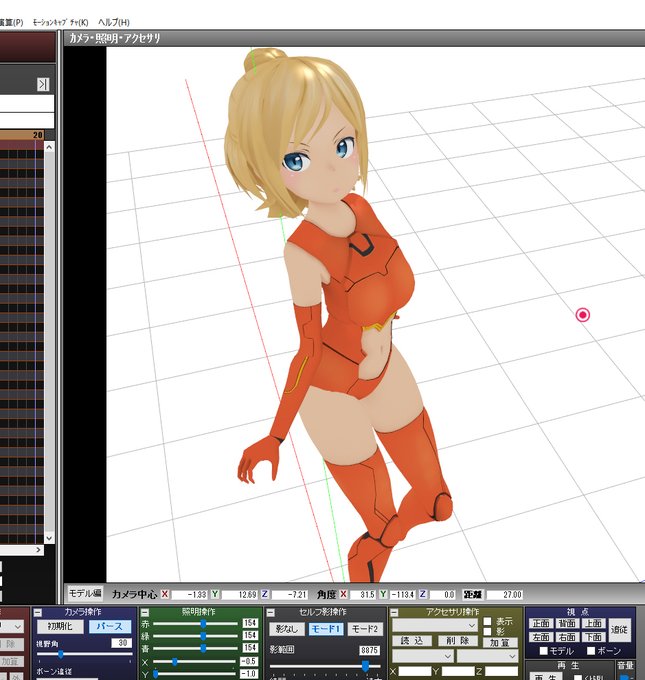Select 影なし self-shadow mode
This screenshot has width=645, height=680.
(x=288, y=629)
